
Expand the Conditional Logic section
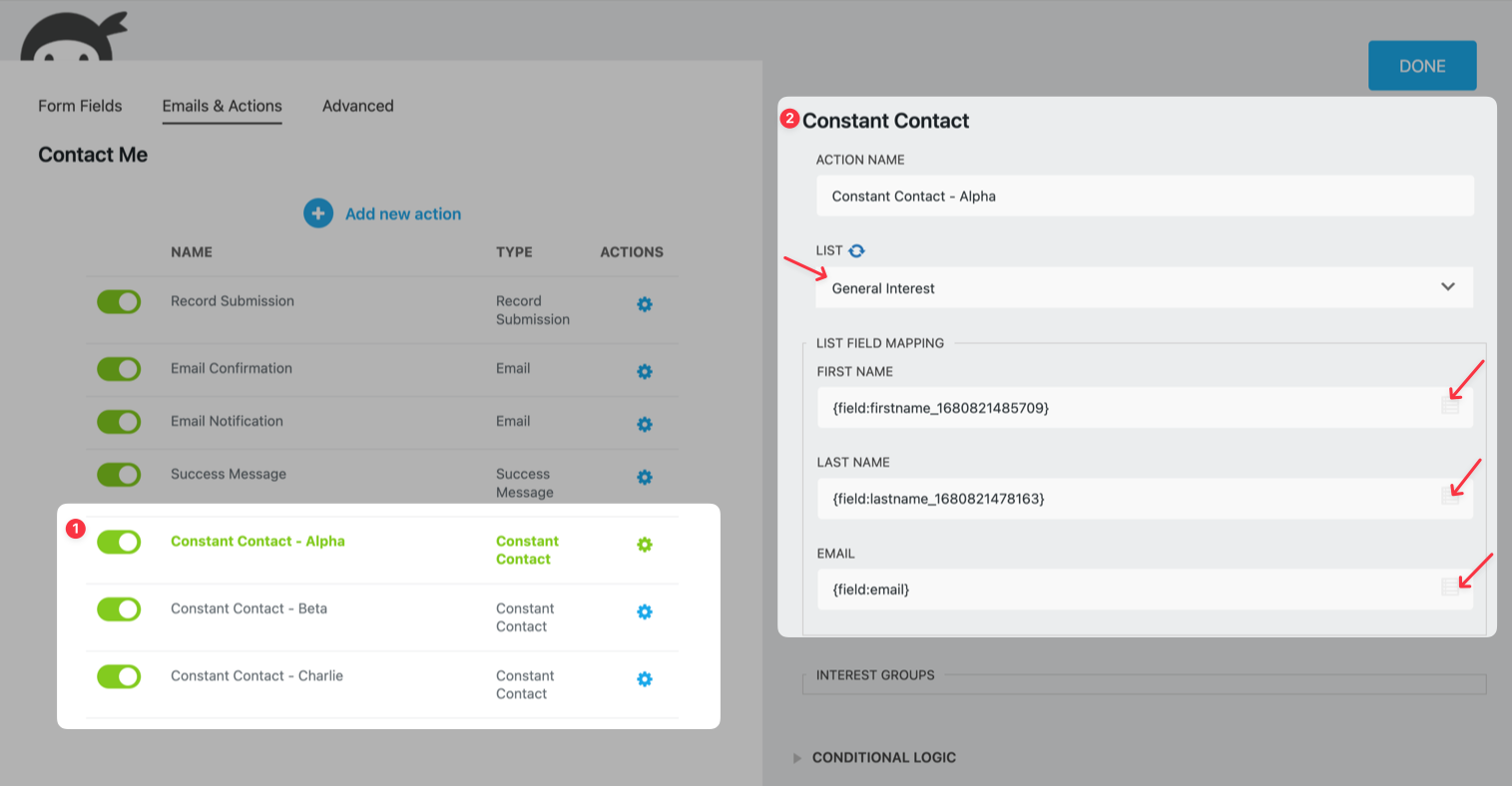coord(883,758)
